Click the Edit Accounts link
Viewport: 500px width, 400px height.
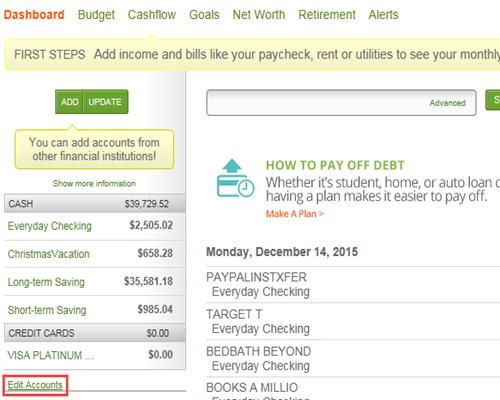pos(35,385)
